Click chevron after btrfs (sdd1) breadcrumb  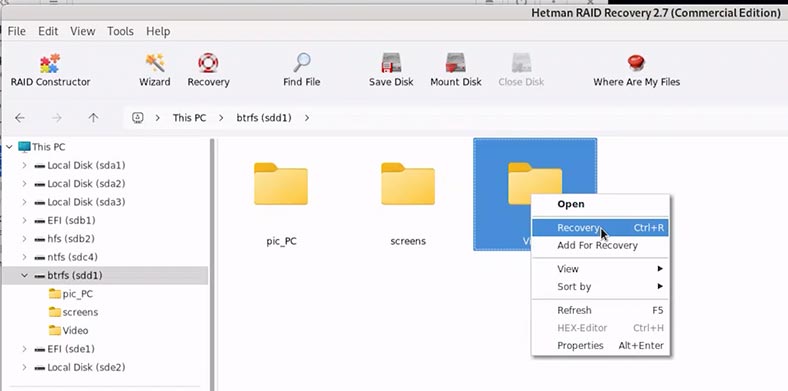307,118
